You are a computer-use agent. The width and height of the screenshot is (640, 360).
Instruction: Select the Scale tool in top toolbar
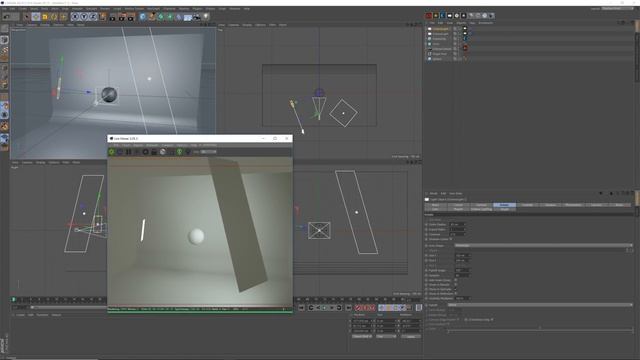pos(45,17)
